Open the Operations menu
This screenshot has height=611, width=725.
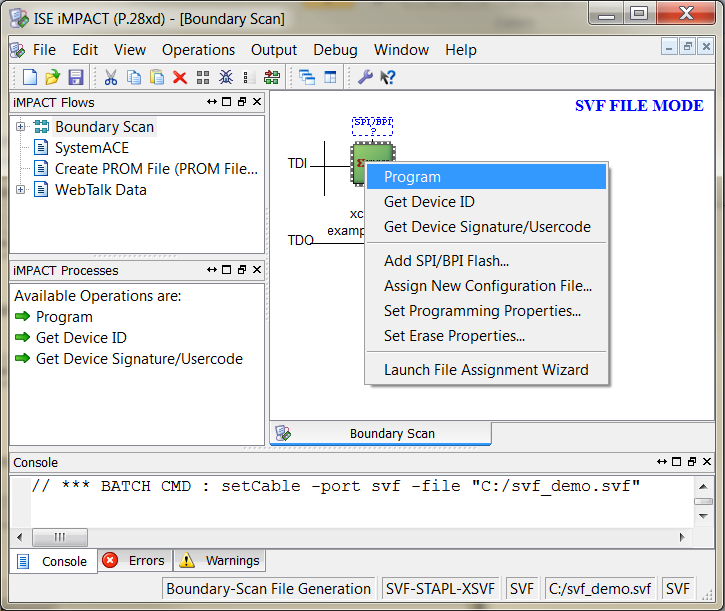(198, 50)
